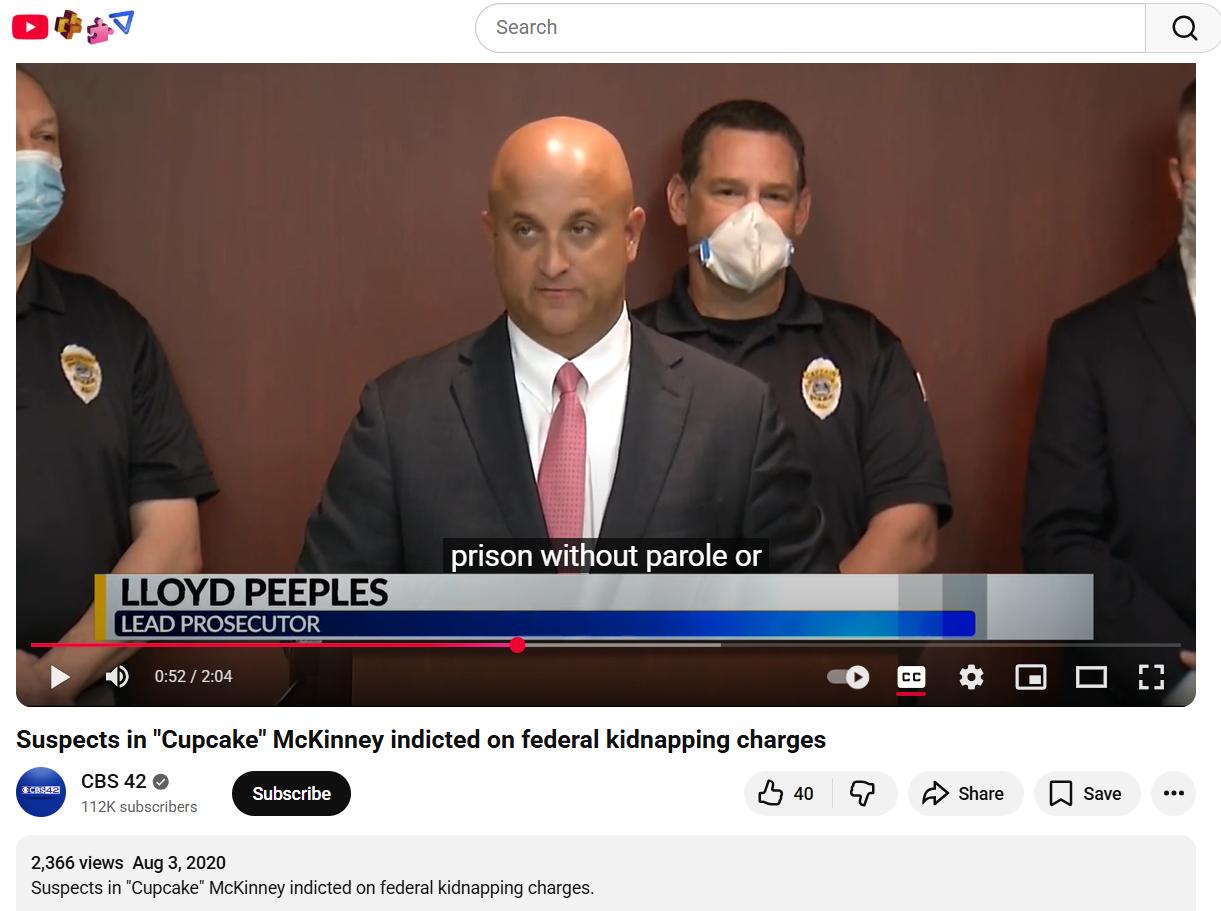Open the more actions menu

pyautogui.click(x=1174, y=794)
